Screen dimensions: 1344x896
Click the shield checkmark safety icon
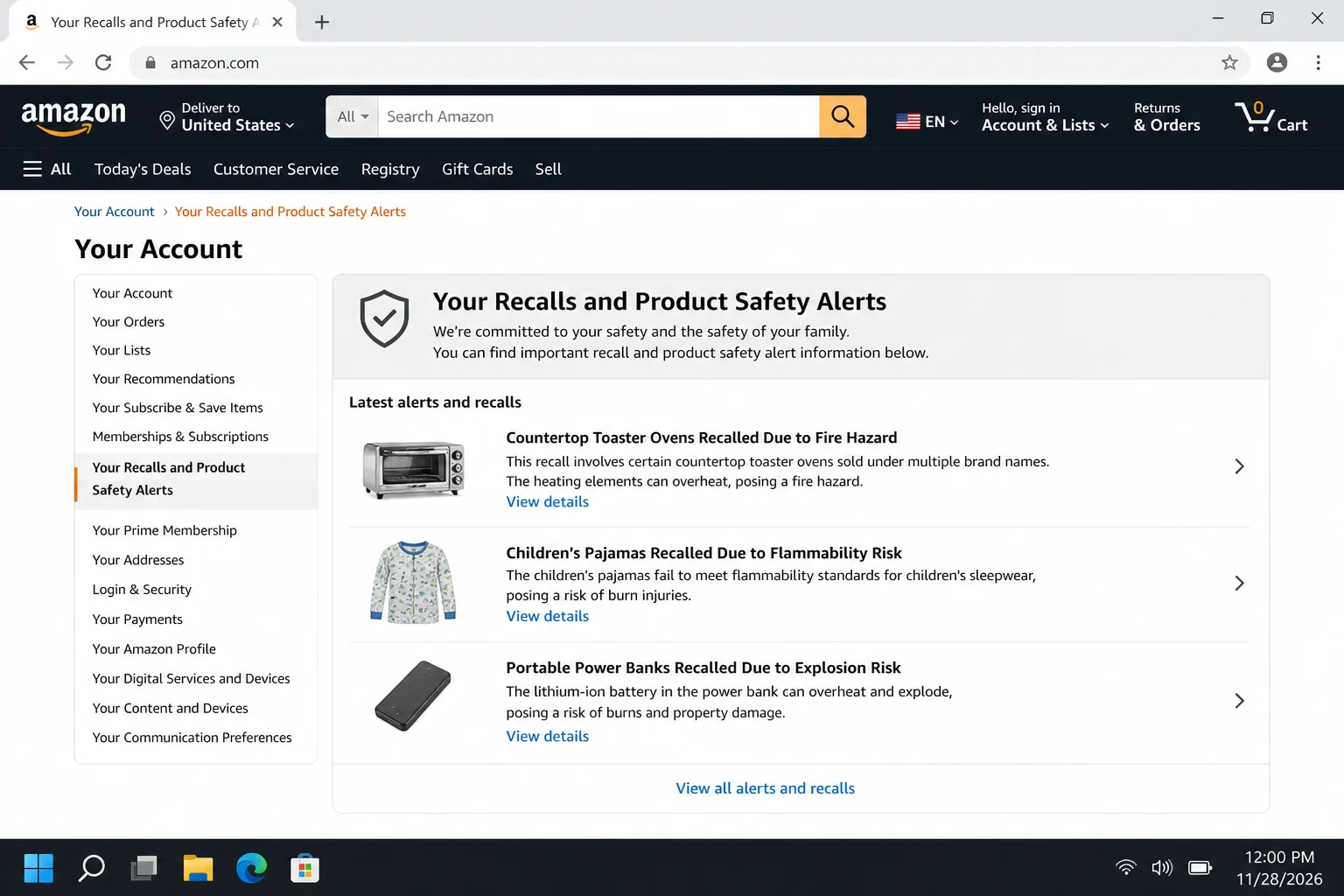[x=384, y=318]
